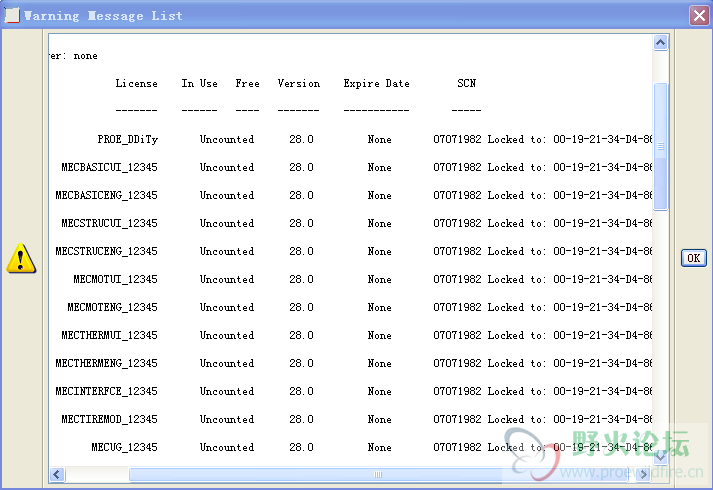
Task: Select the MECMOTUI_12345 license name
Action: [x=115, y=279]
